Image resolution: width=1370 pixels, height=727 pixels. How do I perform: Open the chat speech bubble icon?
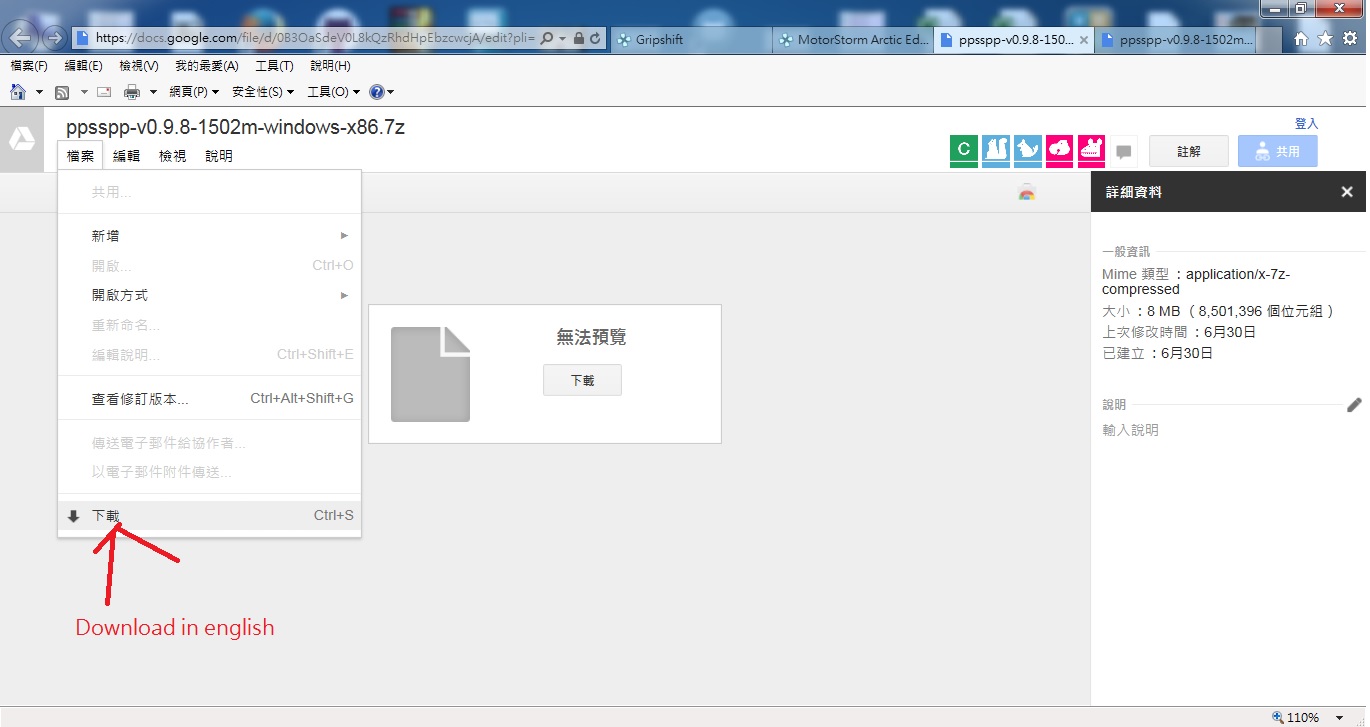click(x=1124, y=152)
